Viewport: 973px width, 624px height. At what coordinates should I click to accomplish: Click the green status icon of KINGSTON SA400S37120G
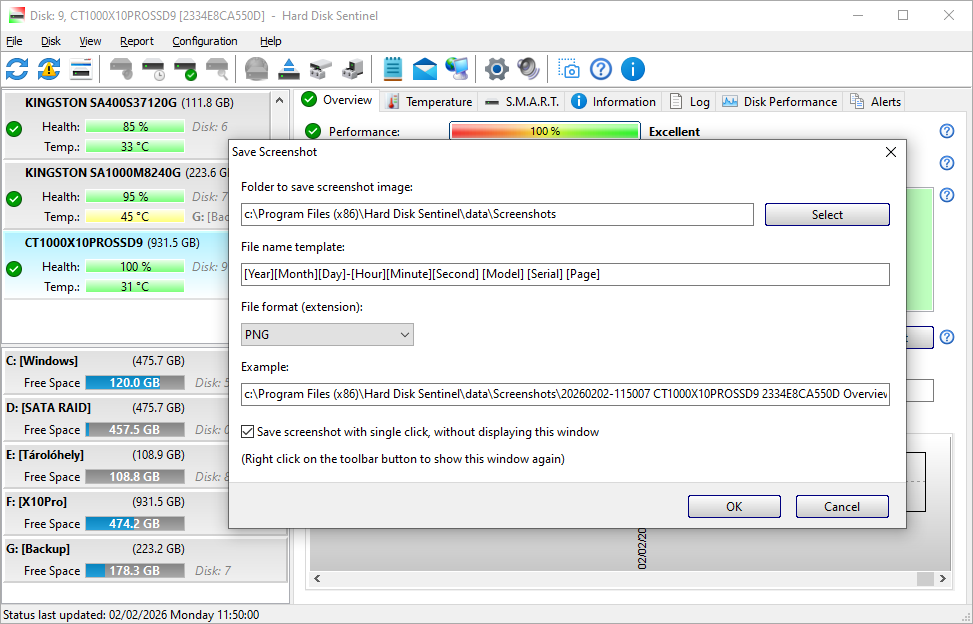(x=14, y=129)
